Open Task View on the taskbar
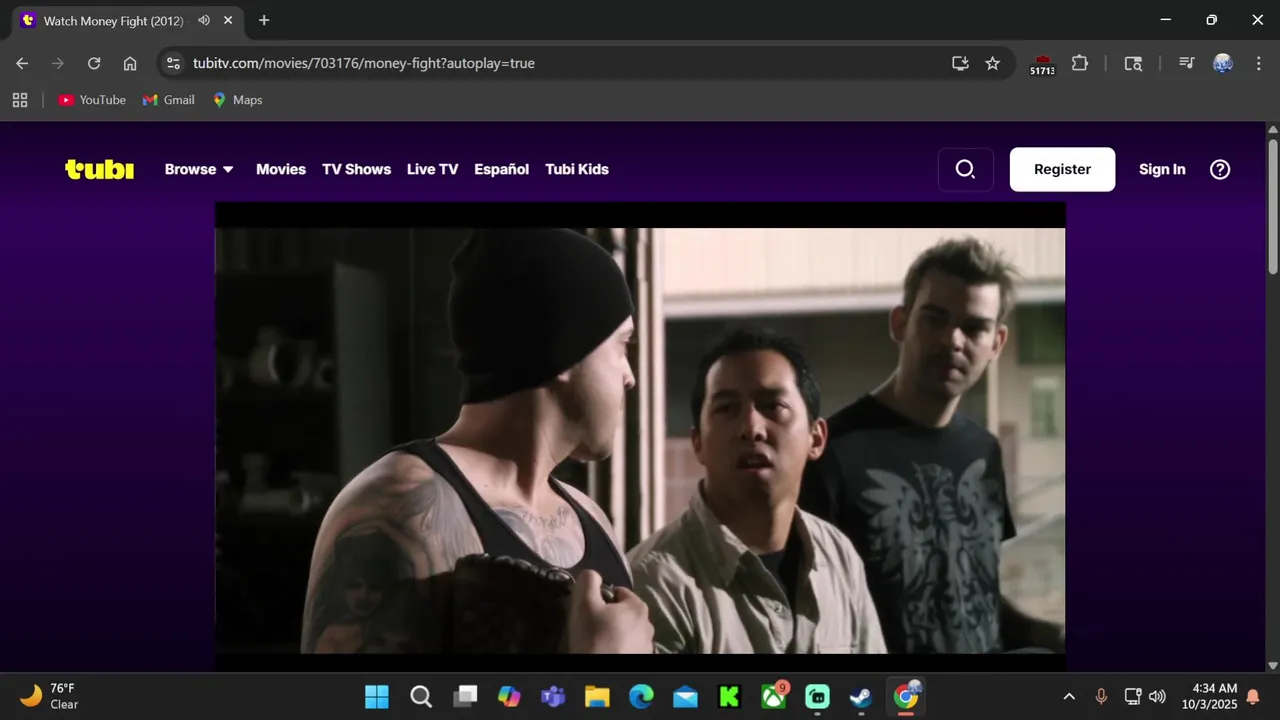This screenshot has height=720, width=1280. pyautogui.click(x=465, y=696)
